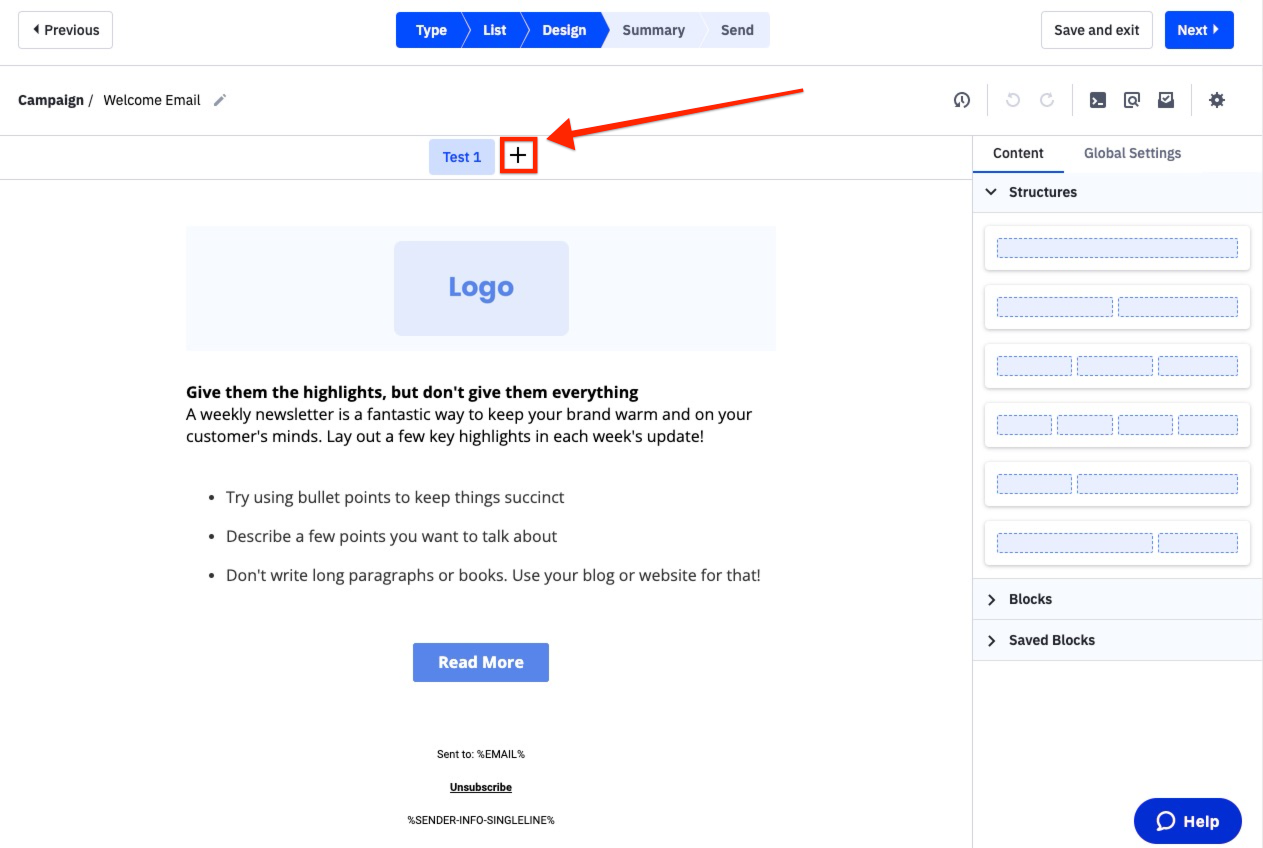Click the undo arrow icon
The height and width of the screenshot is (848, 1263).
[x=1012, y=100]
